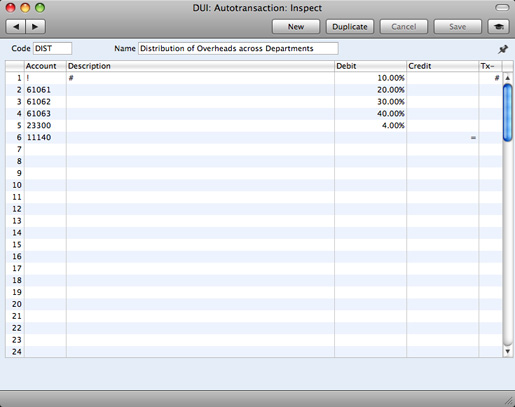This screenshot has width=515, height=407.
Task: Click the toolbar toggle pill in title bar
Action: click(x=502, y=7)
